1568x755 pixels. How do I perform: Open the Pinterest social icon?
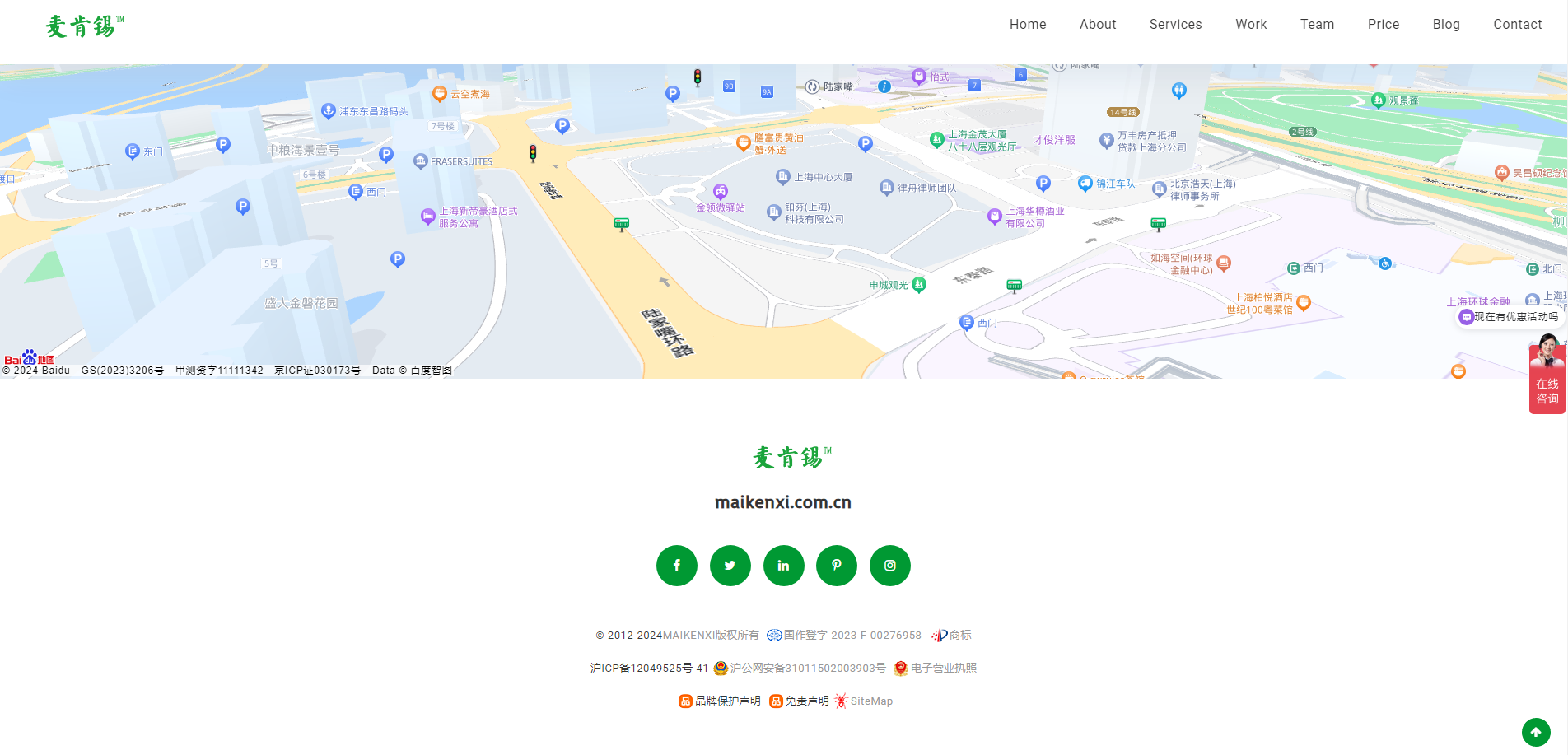836,566
